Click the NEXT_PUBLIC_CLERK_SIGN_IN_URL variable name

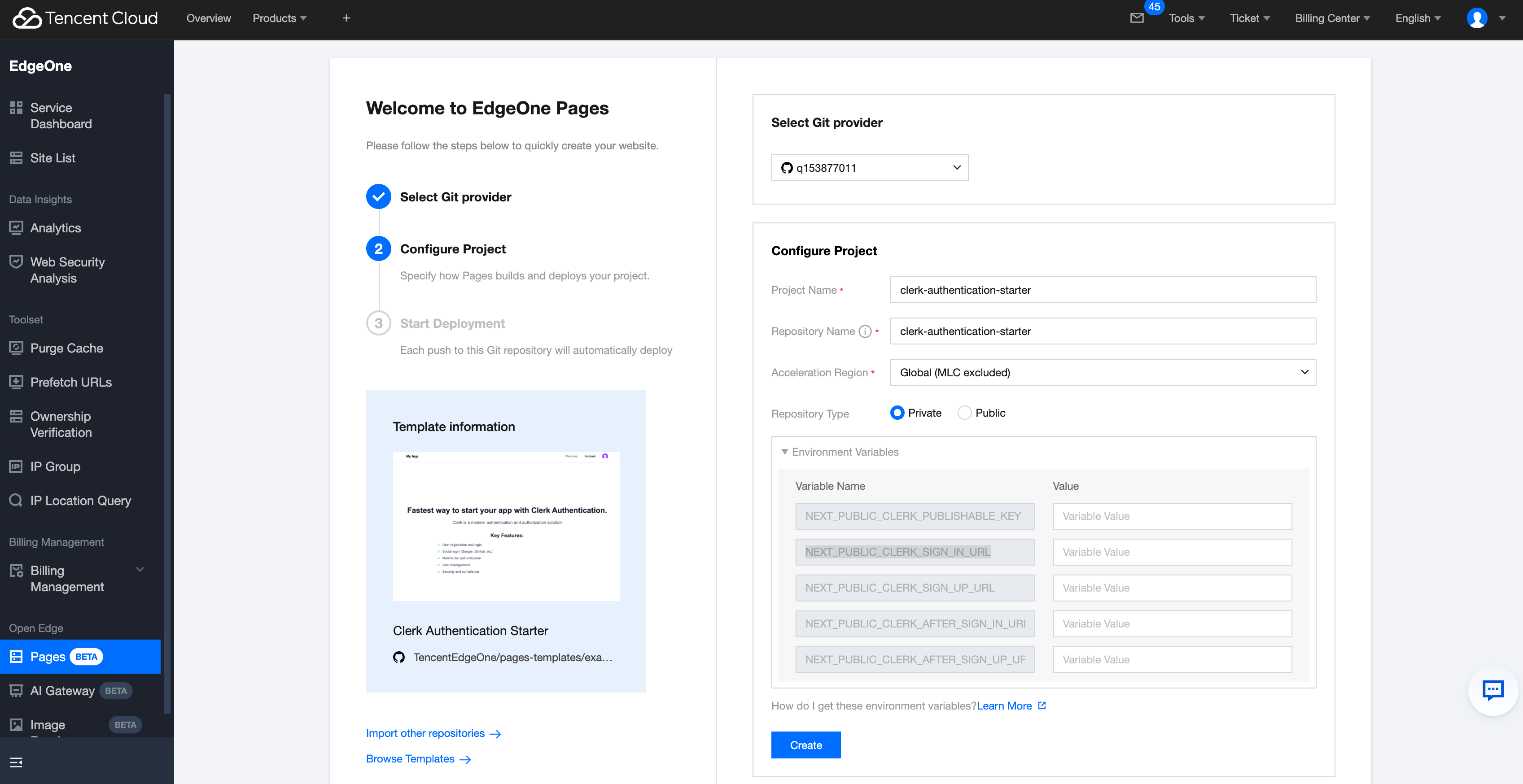click(915, 552)
